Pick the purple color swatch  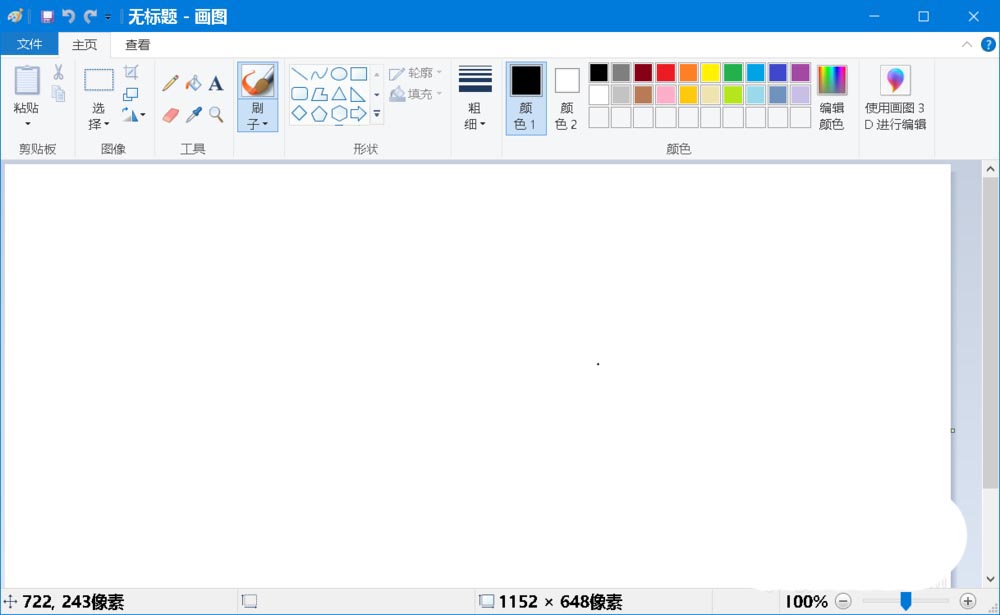coord(800,72)
